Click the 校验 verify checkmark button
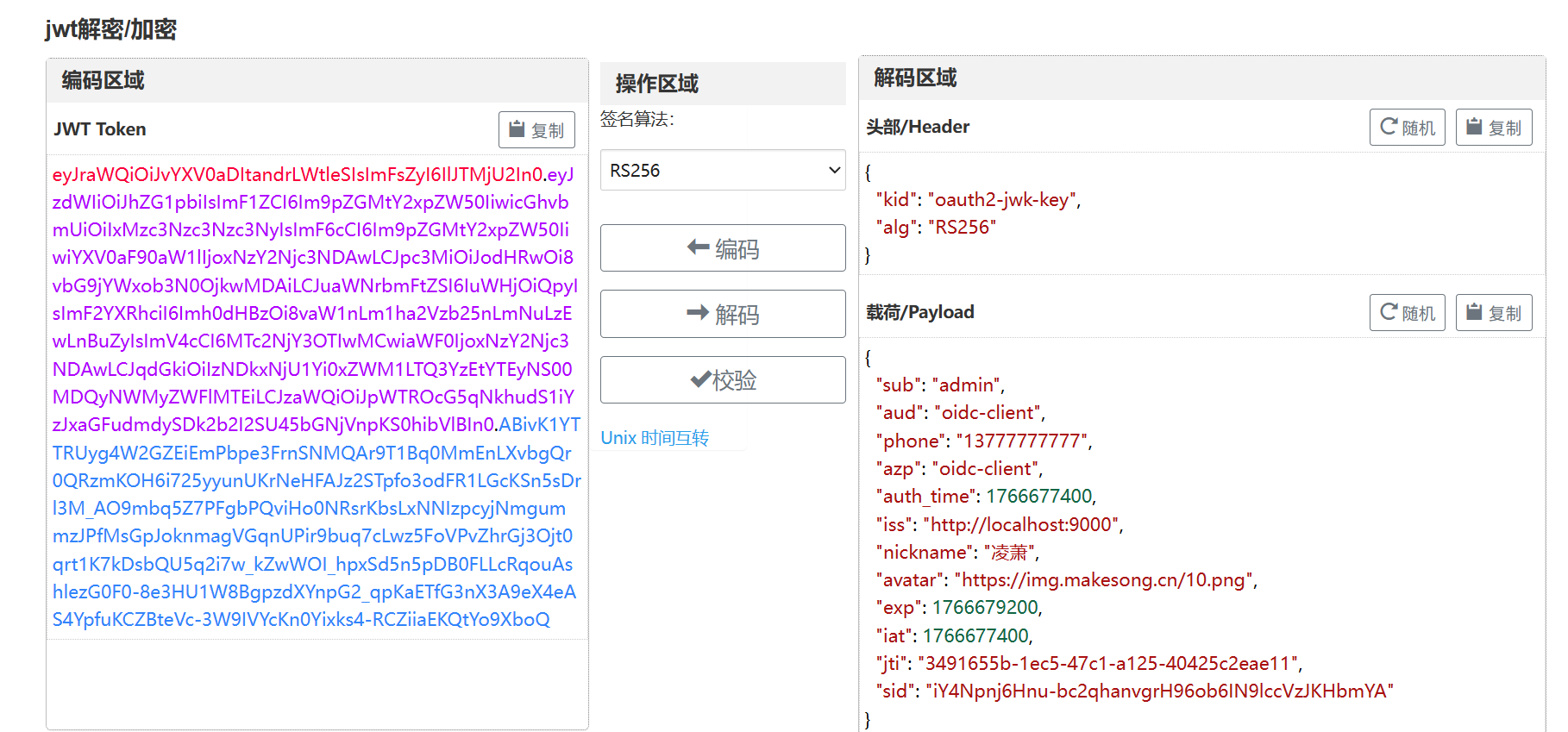The width and height of the screenshot is (1568, 732). tap(723, 380)
